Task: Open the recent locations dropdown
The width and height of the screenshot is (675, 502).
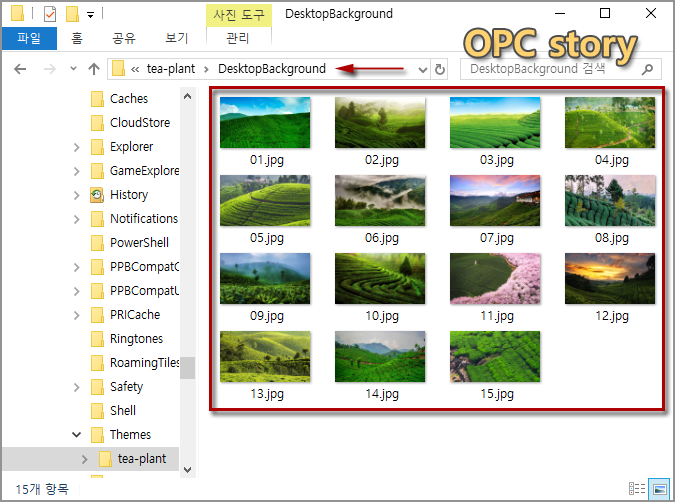Action: click(x=74, y=68)
